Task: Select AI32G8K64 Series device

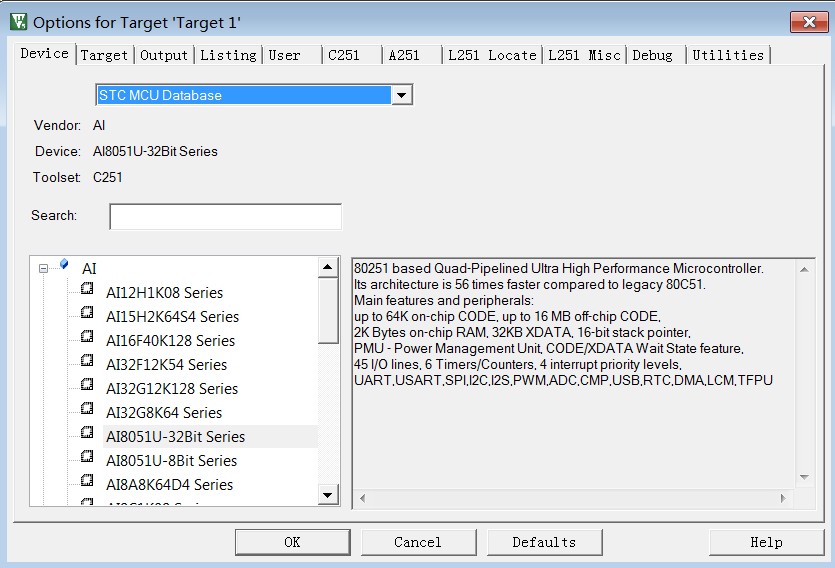Action: tap(164, 413)
